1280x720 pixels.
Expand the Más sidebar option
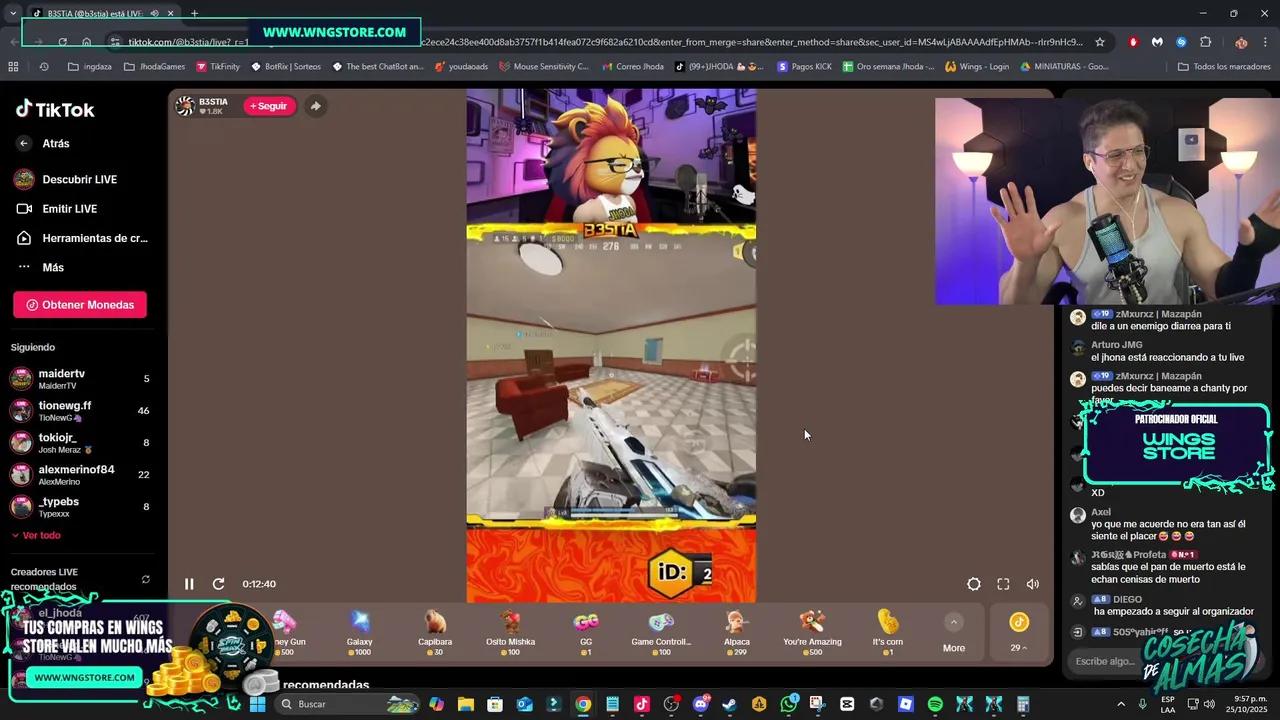52,268
